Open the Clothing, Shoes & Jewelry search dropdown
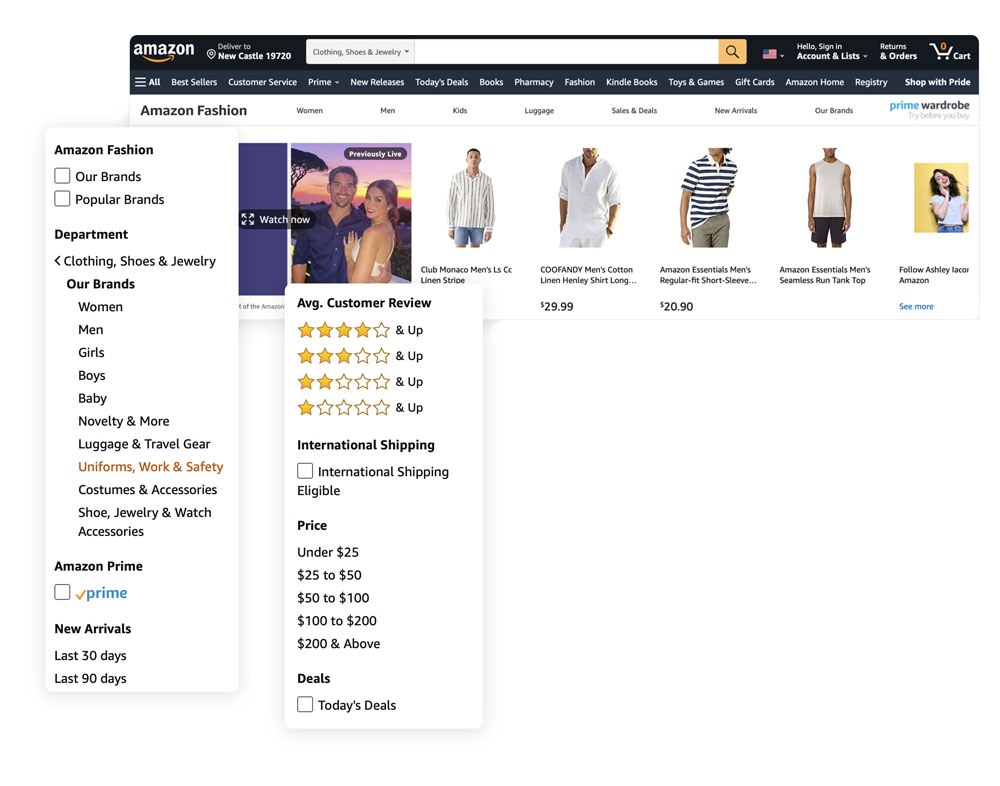Viewport: 1000px width, 786px height. 360,52
